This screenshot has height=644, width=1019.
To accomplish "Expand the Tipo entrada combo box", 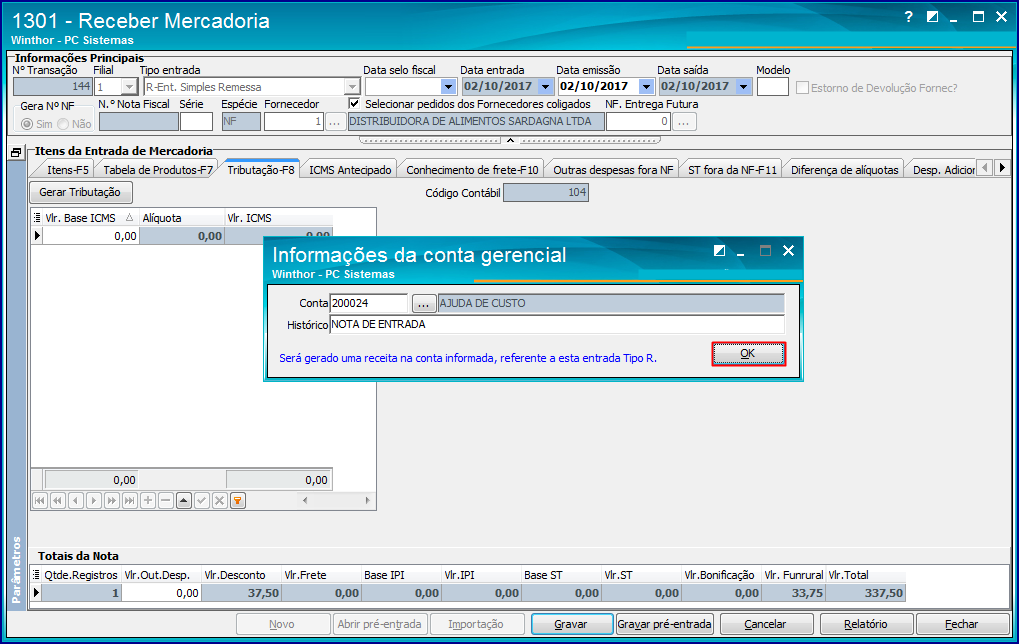I will pos(352,86).
